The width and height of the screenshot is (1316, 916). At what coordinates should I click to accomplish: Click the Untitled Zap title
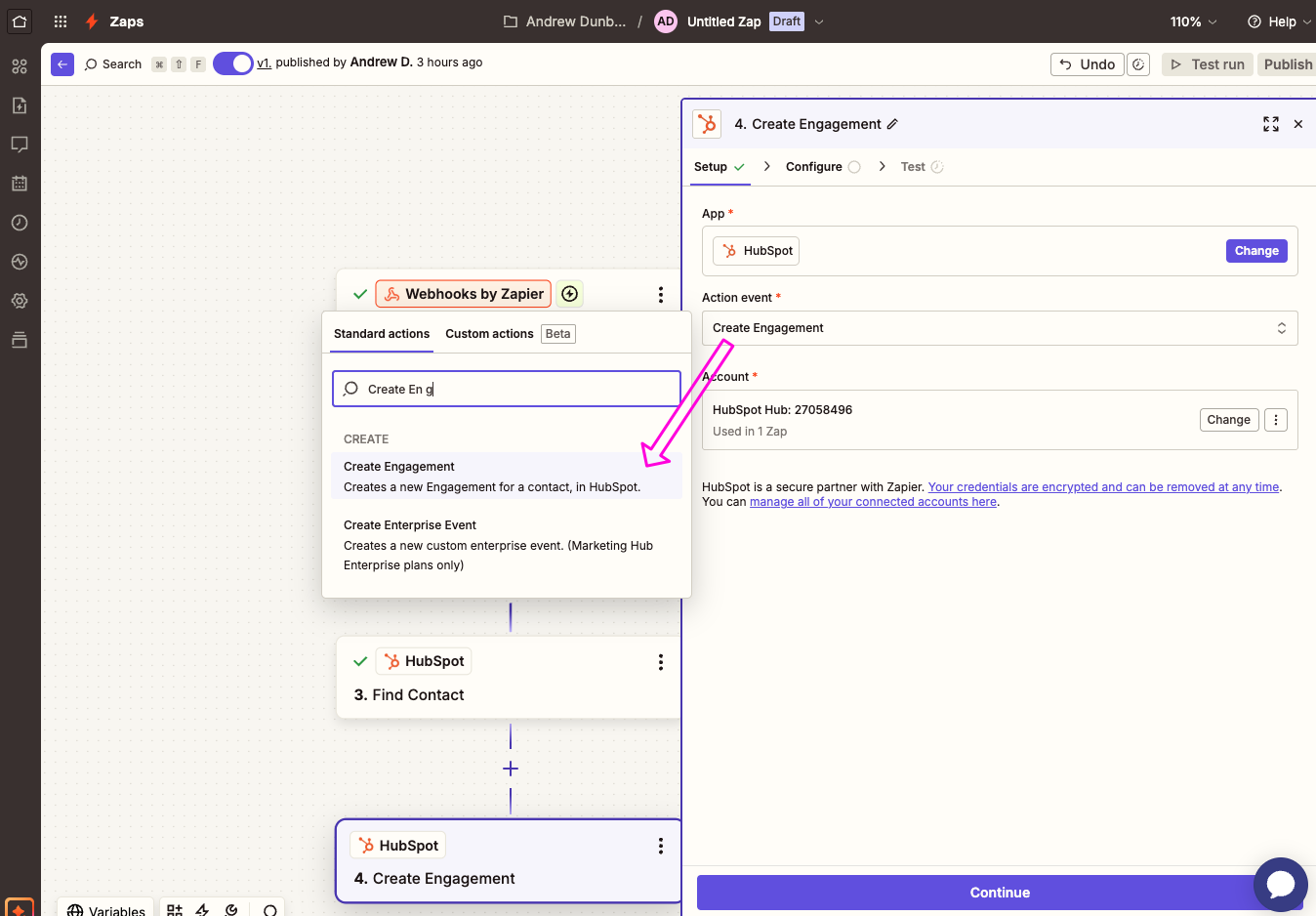coord(723,21)
